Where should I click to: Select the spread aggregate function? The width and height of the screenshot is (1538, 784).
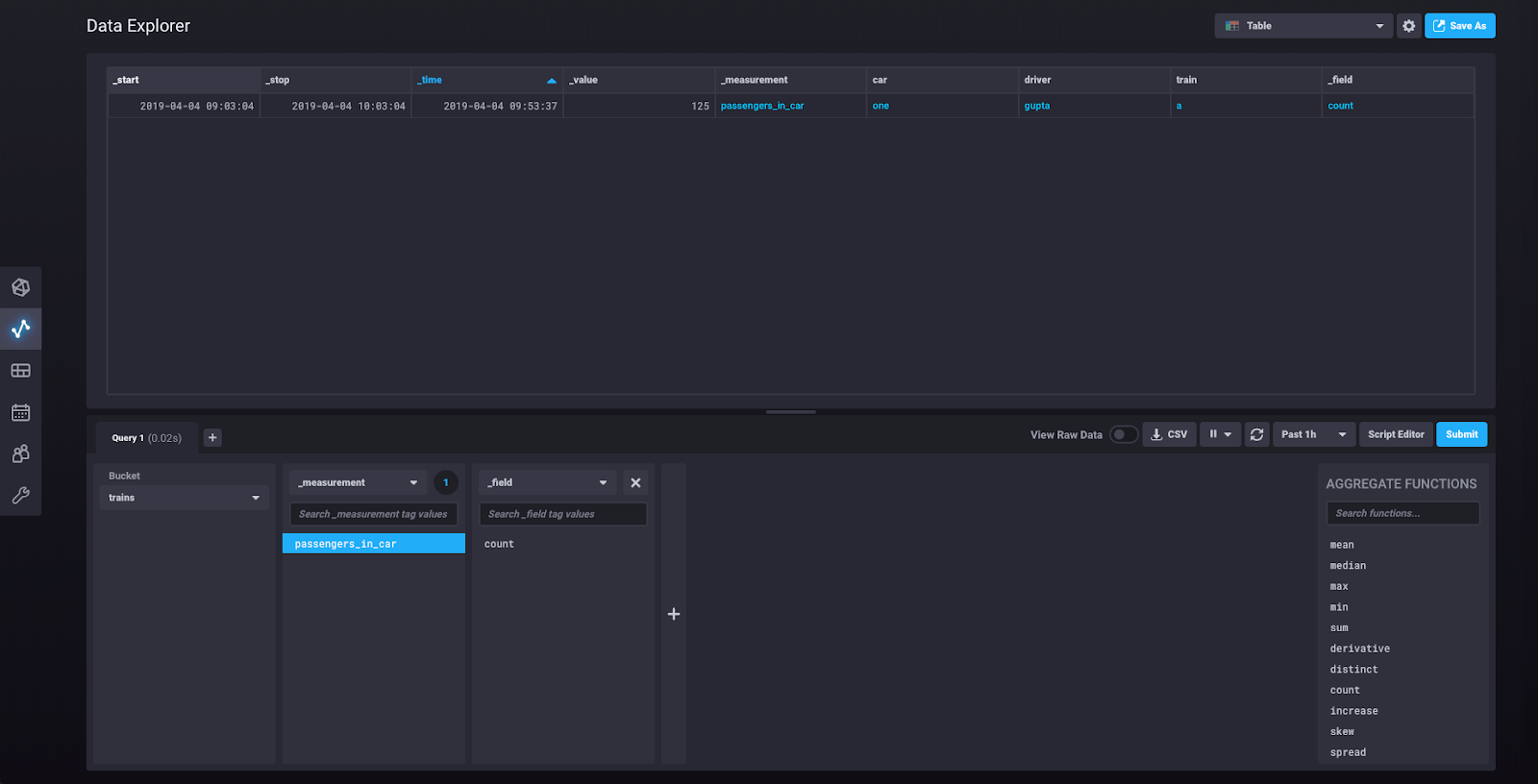click(1348, 752)
